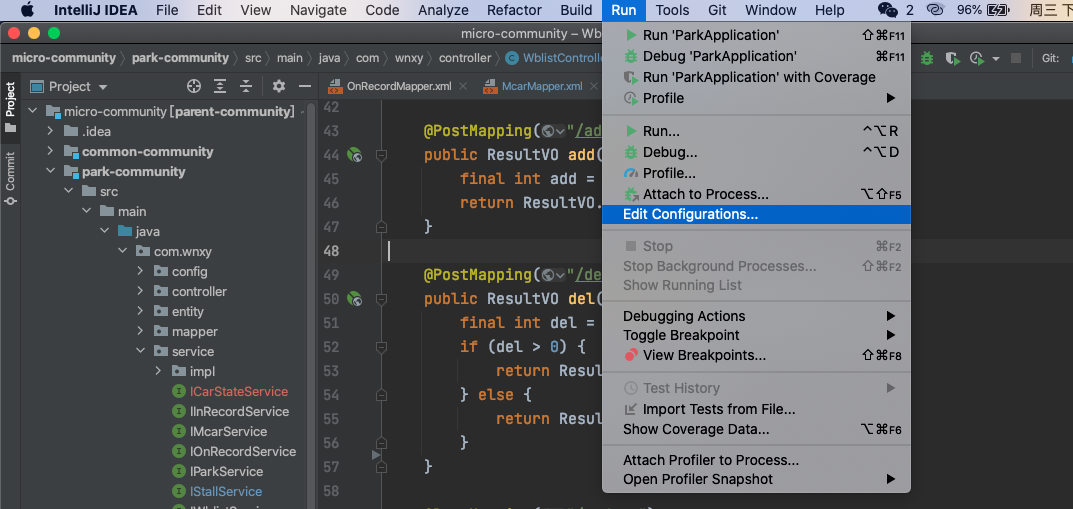Click the globe URL icon in line 49 annotation

coord(547,274)
